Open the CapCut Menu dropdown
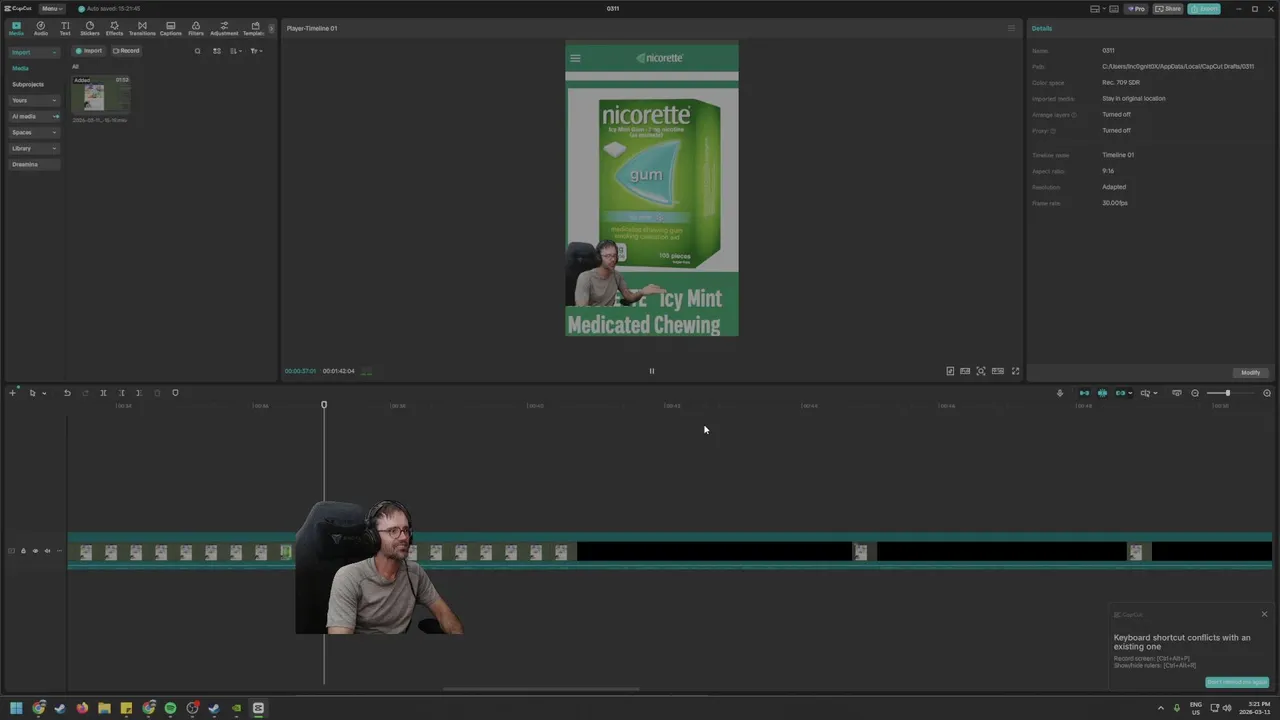The image size is (1280, 720). 52,8
